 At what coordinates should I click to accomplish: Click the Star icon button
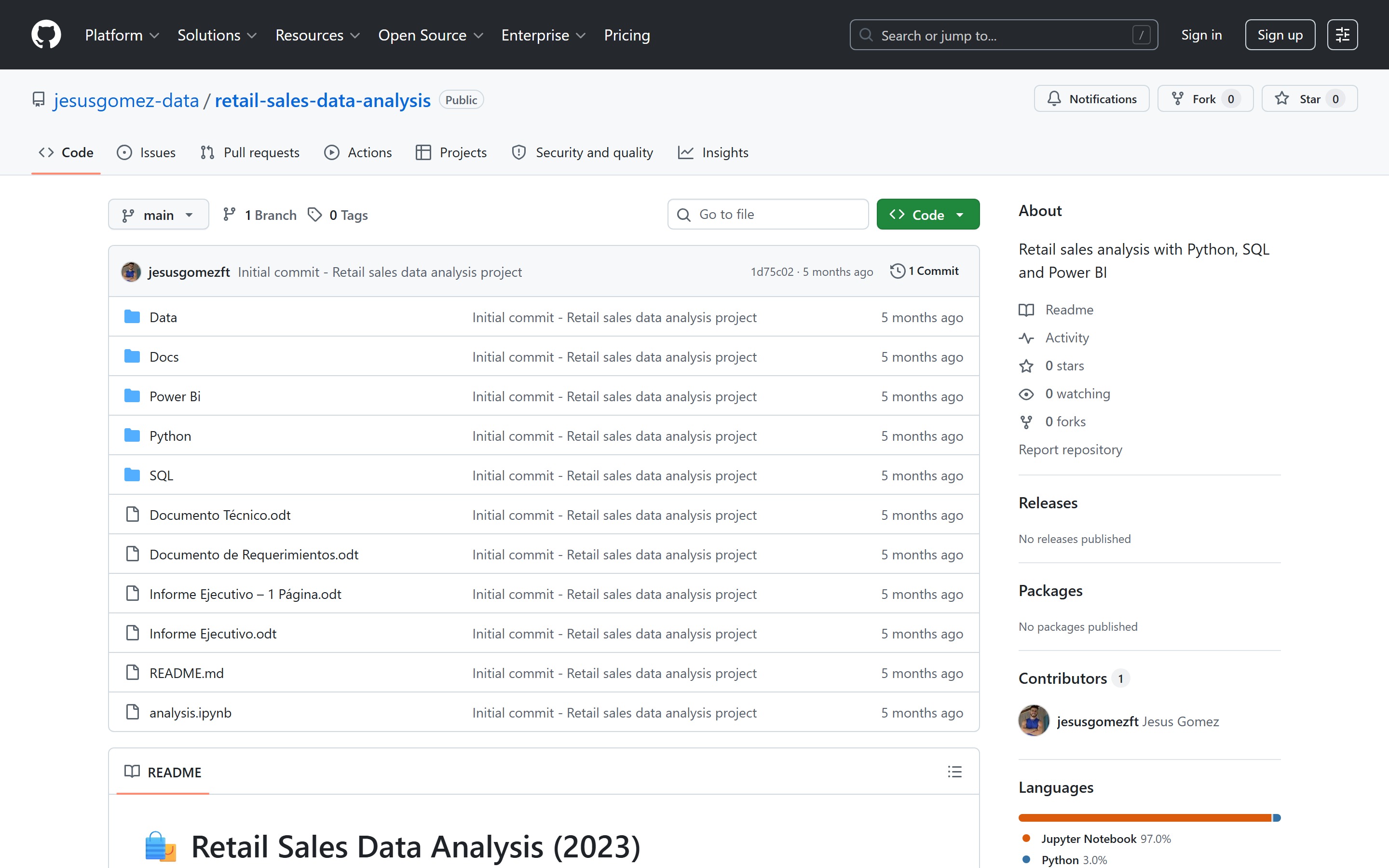pyautogui.click(x=1281, y=99)
